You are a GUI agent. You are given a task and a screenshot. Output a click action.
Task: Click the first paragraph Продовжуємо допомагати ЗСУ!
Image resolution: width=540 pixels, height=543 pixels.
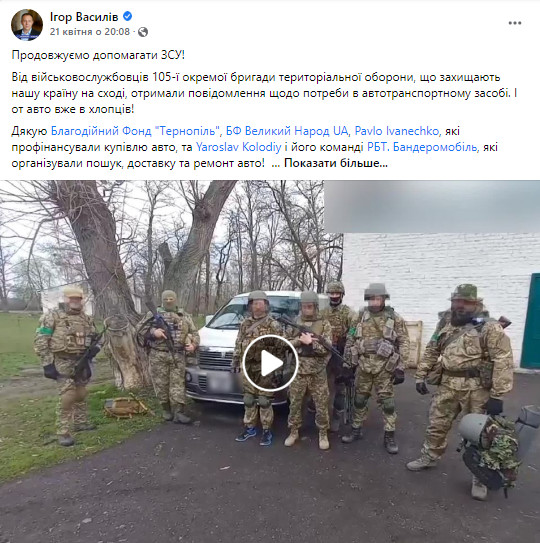98,55
